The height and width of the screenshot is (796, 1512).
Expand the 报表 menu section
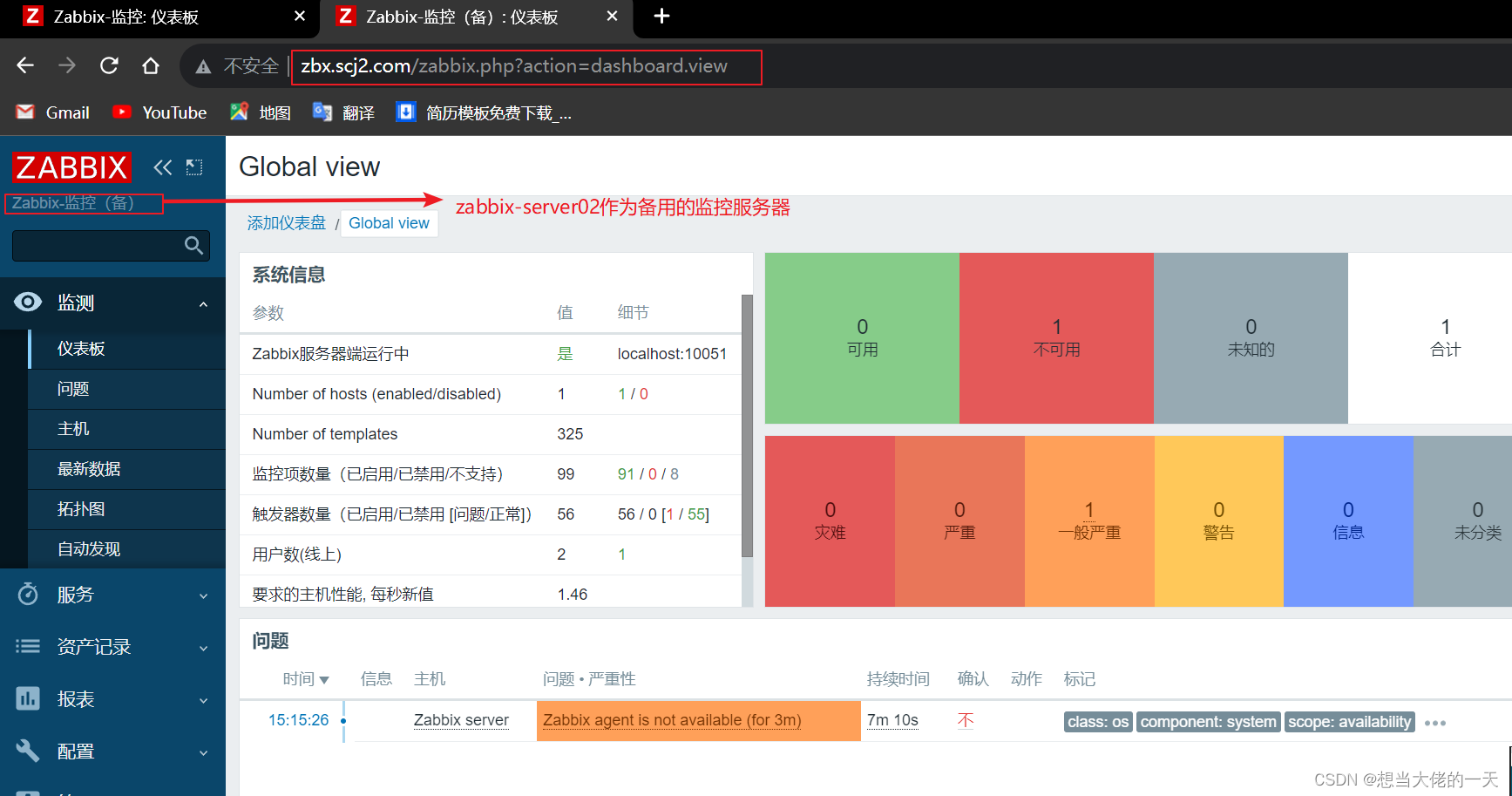pyautogui.click(x=113, y=699)
